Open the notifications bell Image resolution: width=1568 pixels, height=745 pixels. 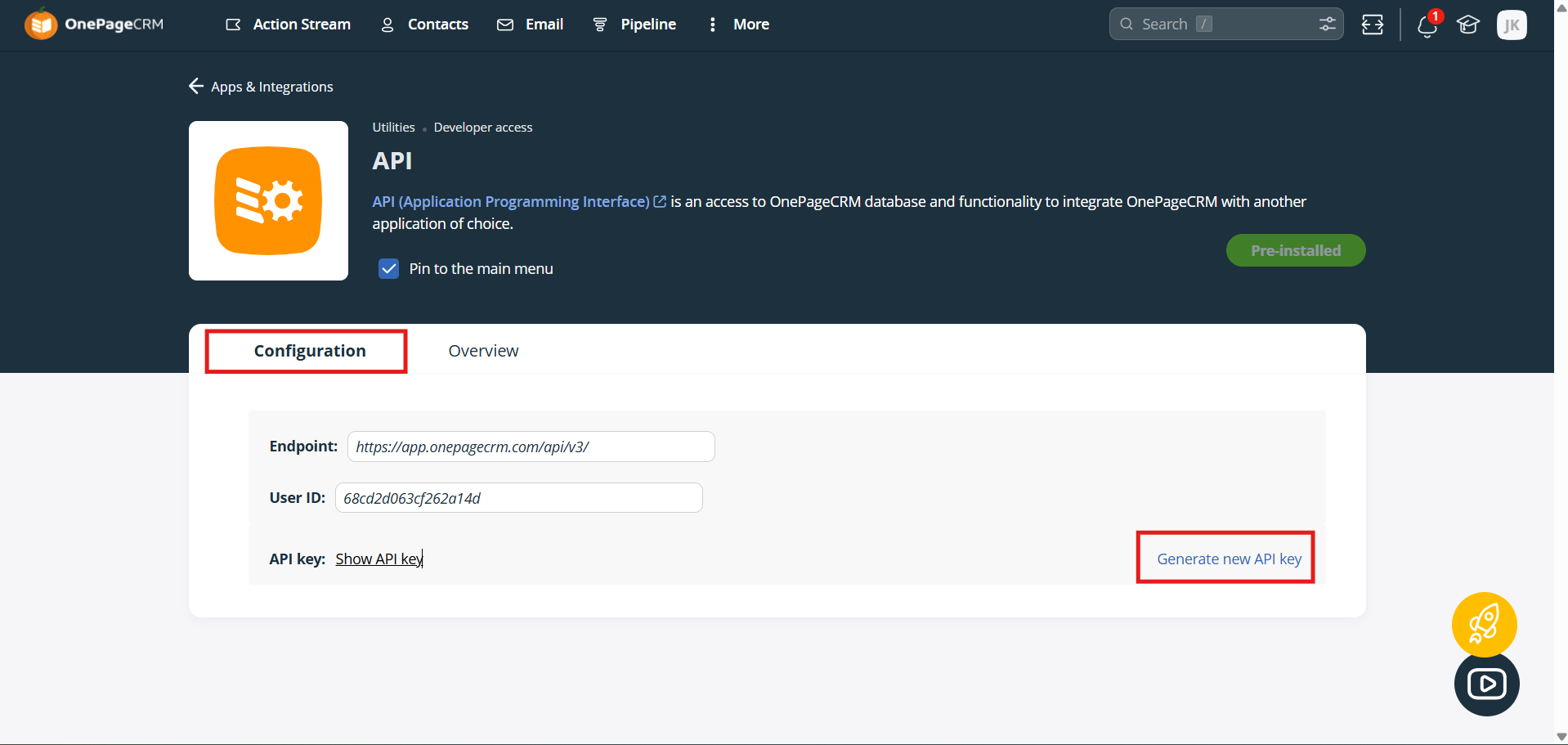(x=1428, y=25)
